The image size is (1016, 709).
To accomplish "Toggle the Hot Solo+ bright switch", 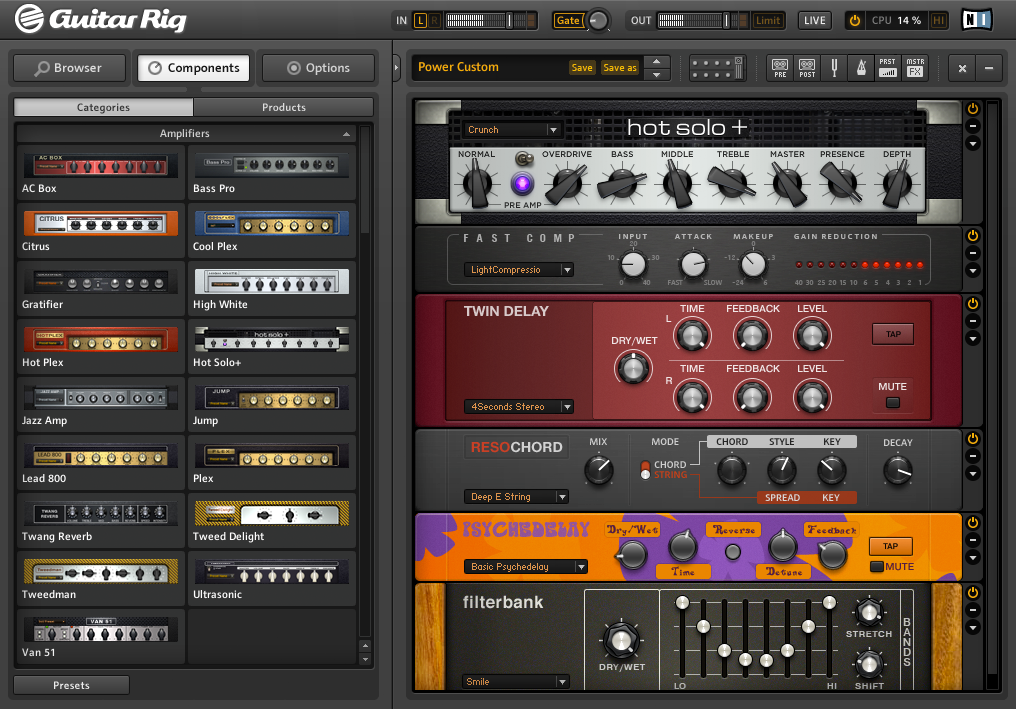I will point(524,158).
